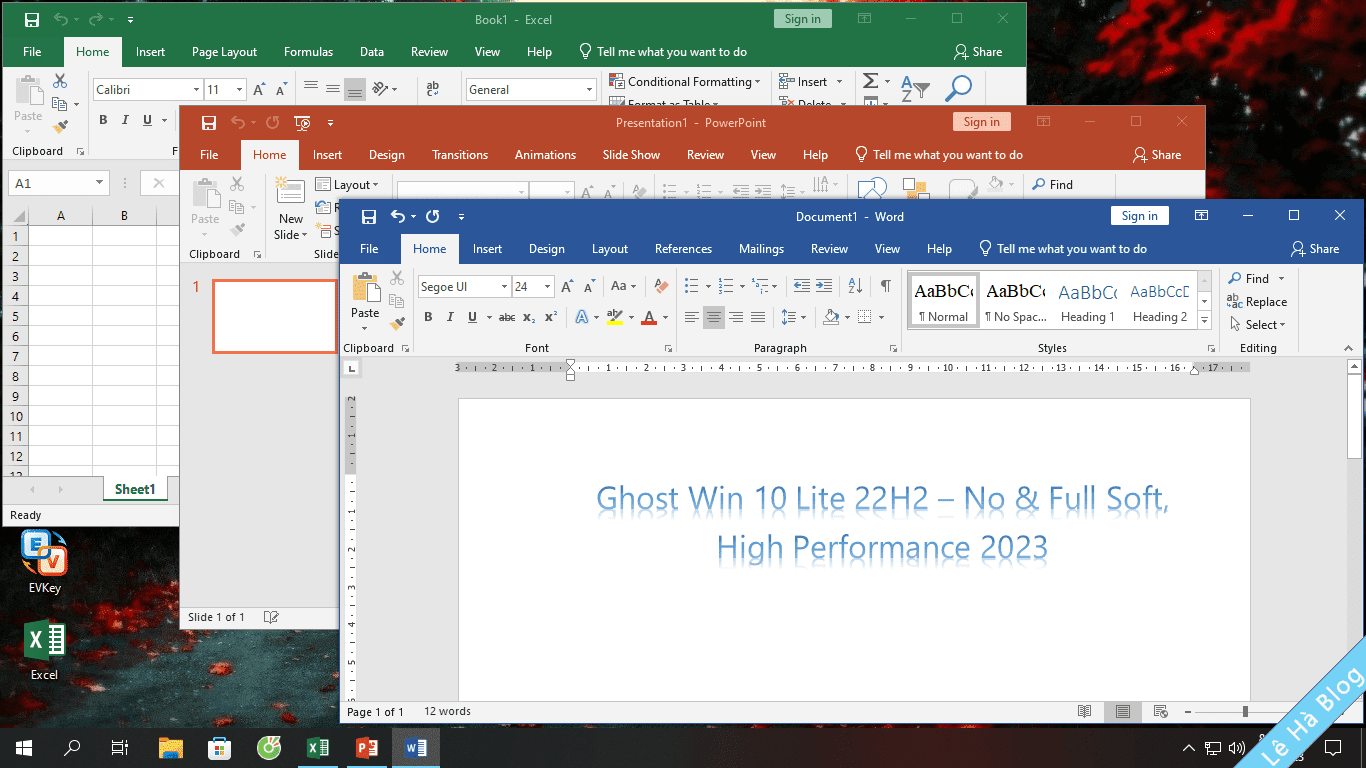Switch to the Transitions tab in PowerPoint
Image resolution: width=1366 pixels, height=768 pixels.
(459, 155)
